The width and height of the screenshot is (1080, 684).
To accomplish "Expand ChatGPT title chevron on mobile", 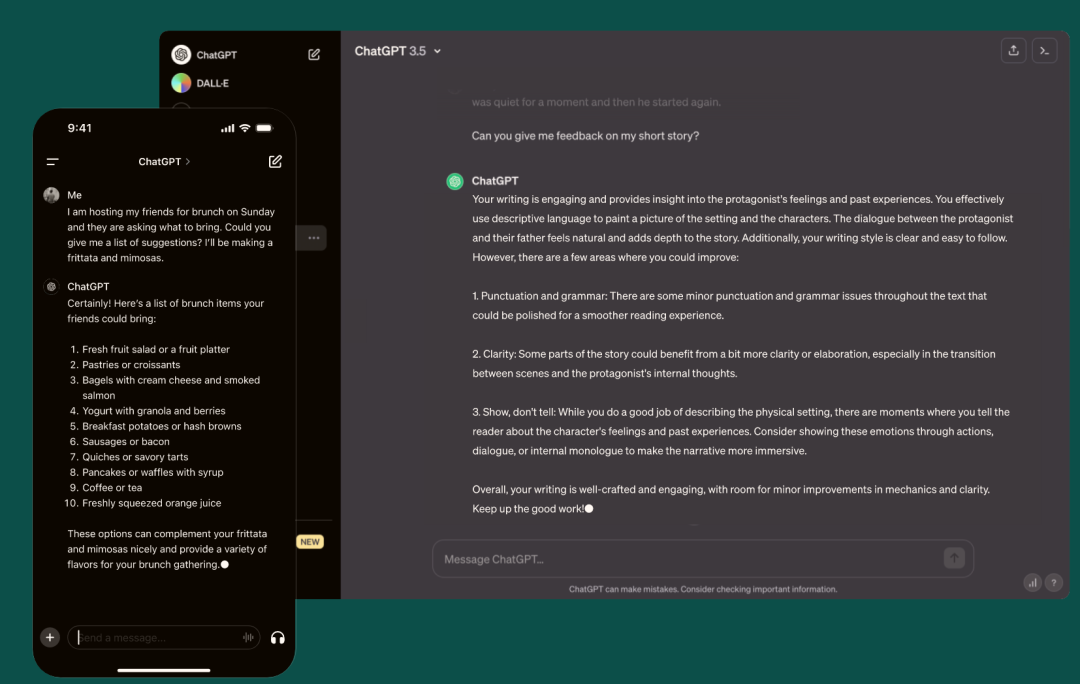I will tap(187, 162).
